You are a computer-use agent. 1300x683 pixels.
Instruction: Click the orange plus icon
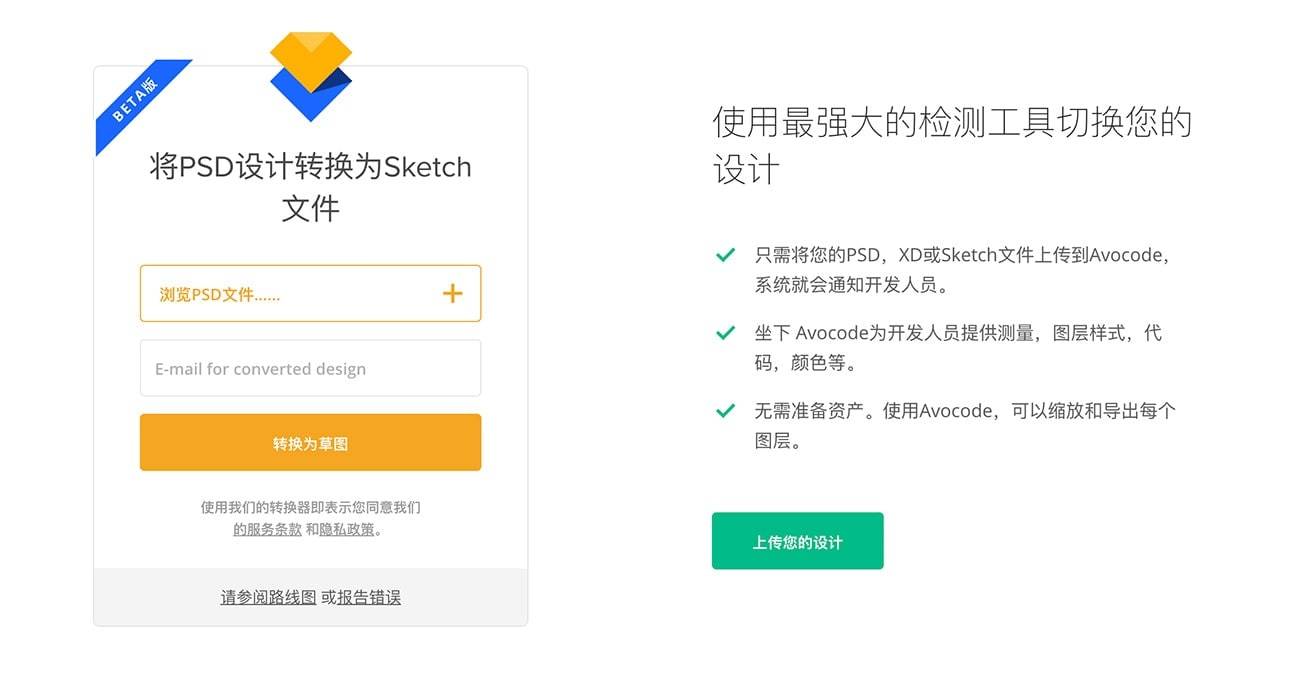(453, 293)
